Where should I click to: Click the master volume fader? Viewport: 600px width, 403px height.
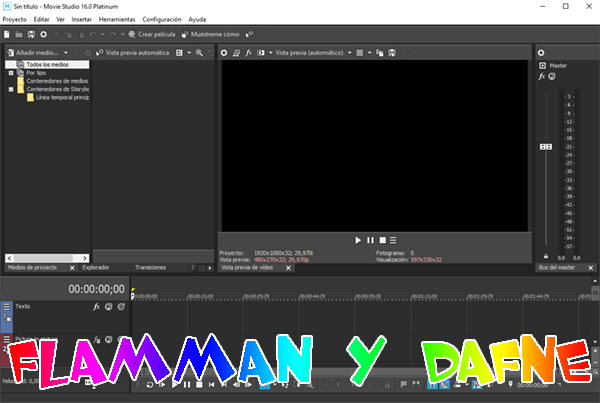point(546,147)
